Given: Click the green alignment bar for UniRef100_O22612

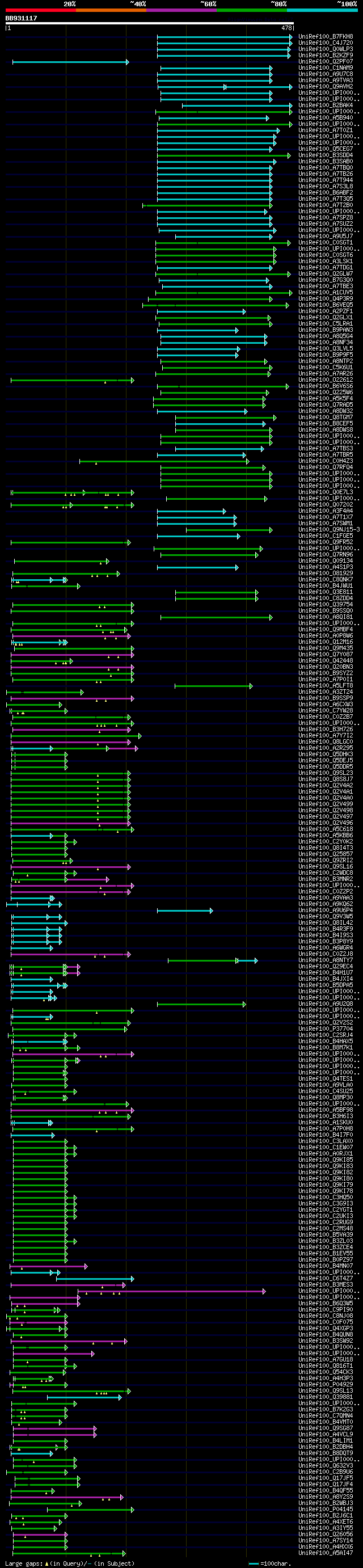Looking at the screenshot, I should [72, 381].
